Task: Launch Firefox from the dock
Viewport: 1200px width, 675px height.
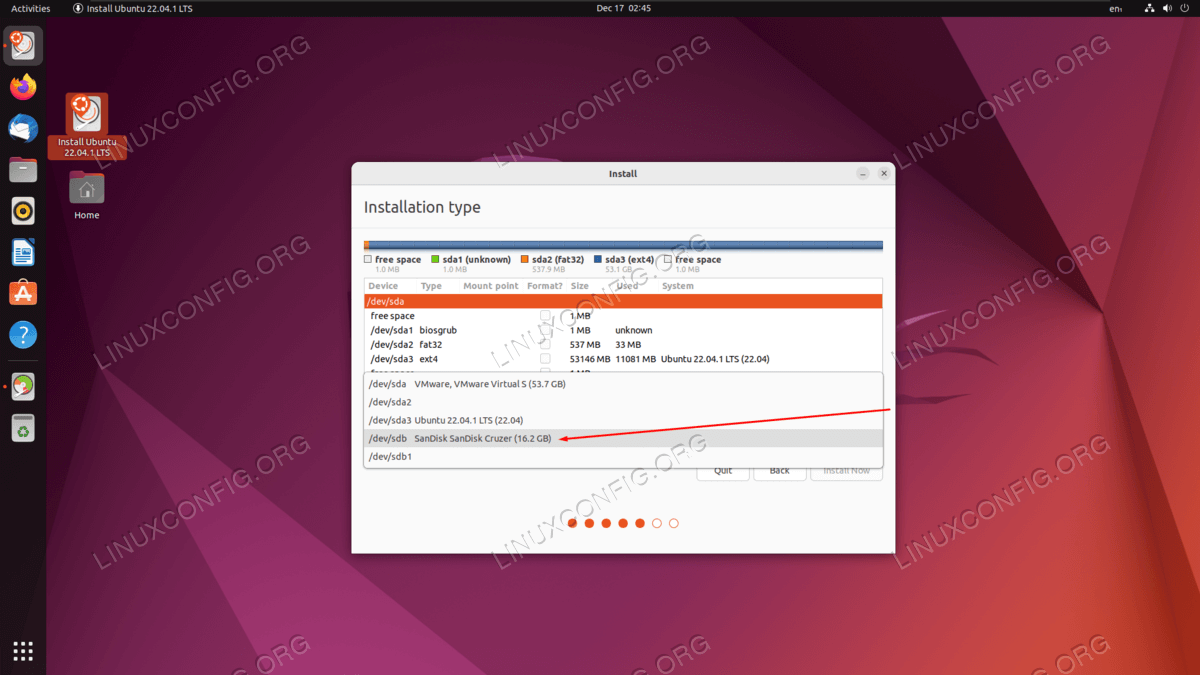Action: [23, 87]
